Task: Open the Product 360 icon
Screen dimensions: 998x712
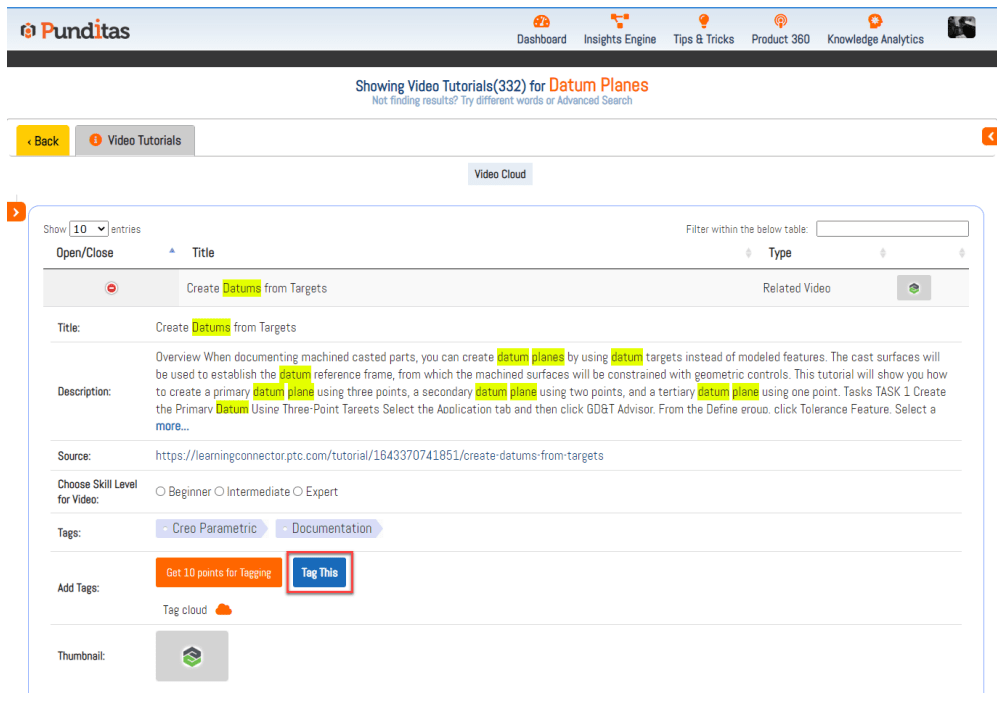Action: (x=780, y=22)
